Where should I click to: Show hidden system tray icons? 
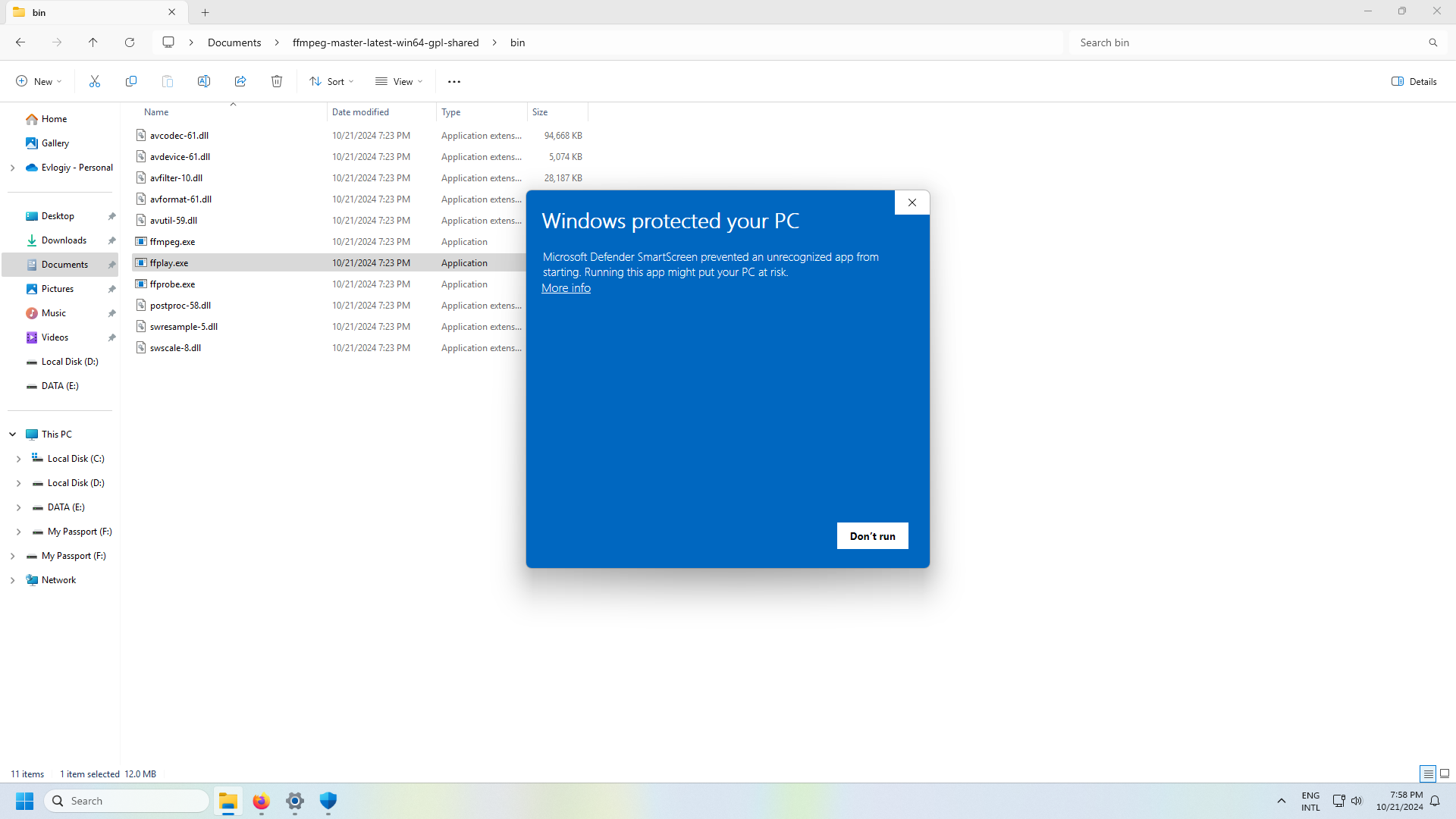coord(1282,801)
